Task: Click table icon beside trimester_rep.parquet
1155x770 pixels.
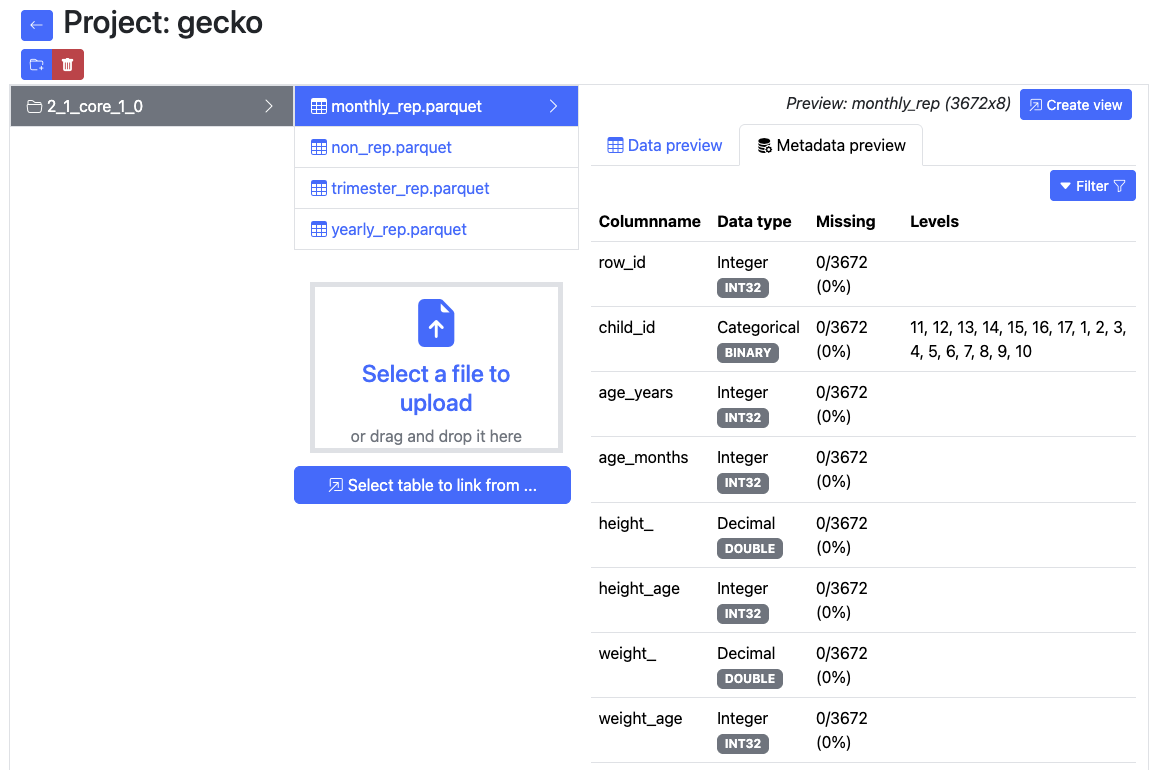Action: [319, 189]
